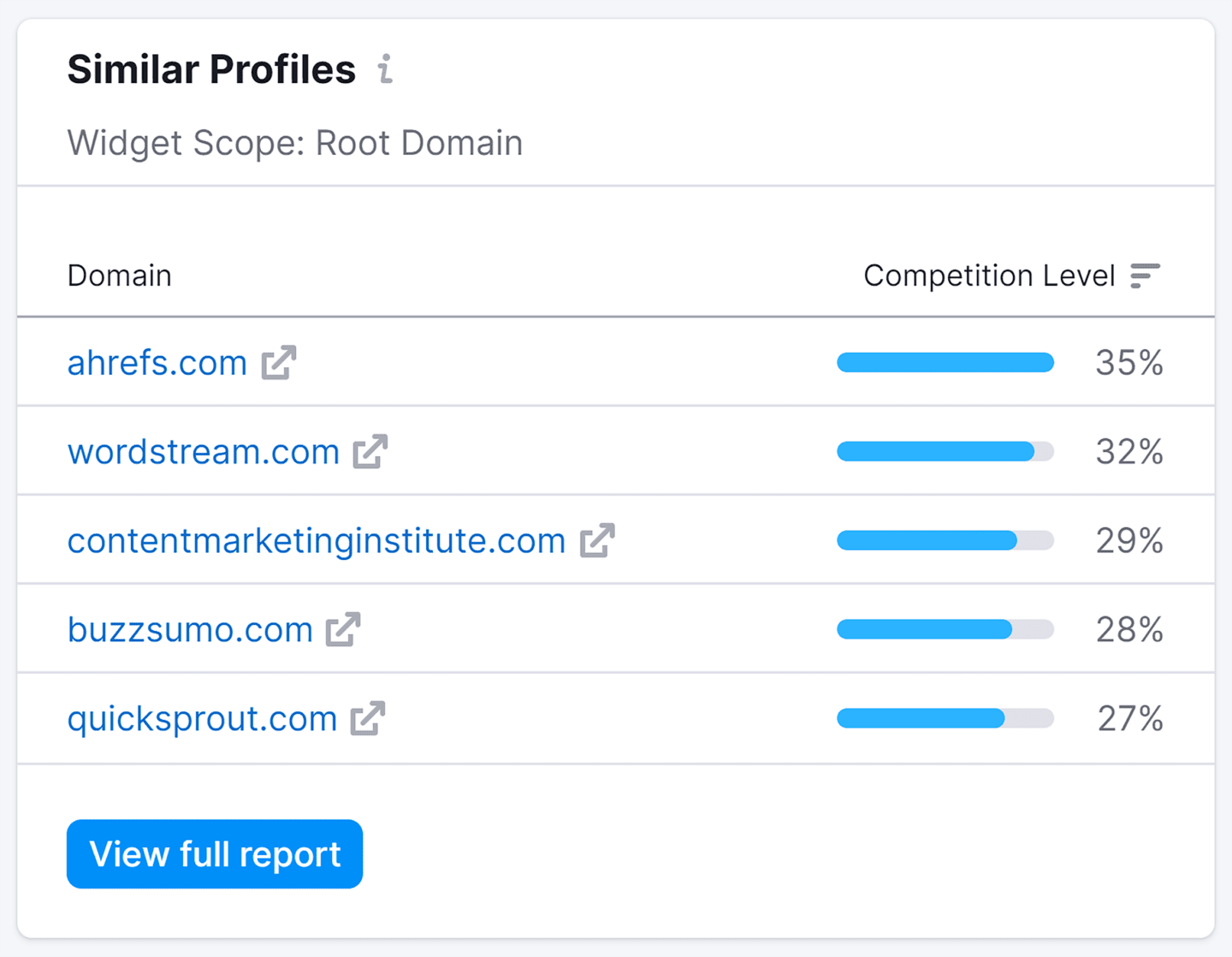Open the wordstream.com domain link

pyautogui.click(x=203, y=451)
